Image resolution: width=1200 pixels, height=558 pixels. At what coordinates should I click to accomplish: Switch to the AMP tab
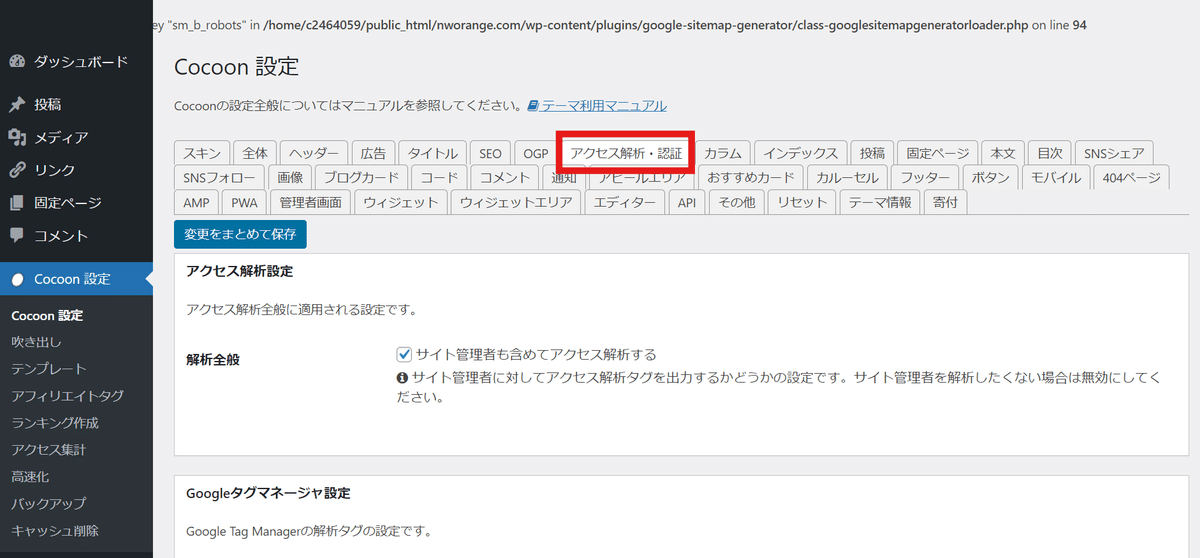pos(196,202)
